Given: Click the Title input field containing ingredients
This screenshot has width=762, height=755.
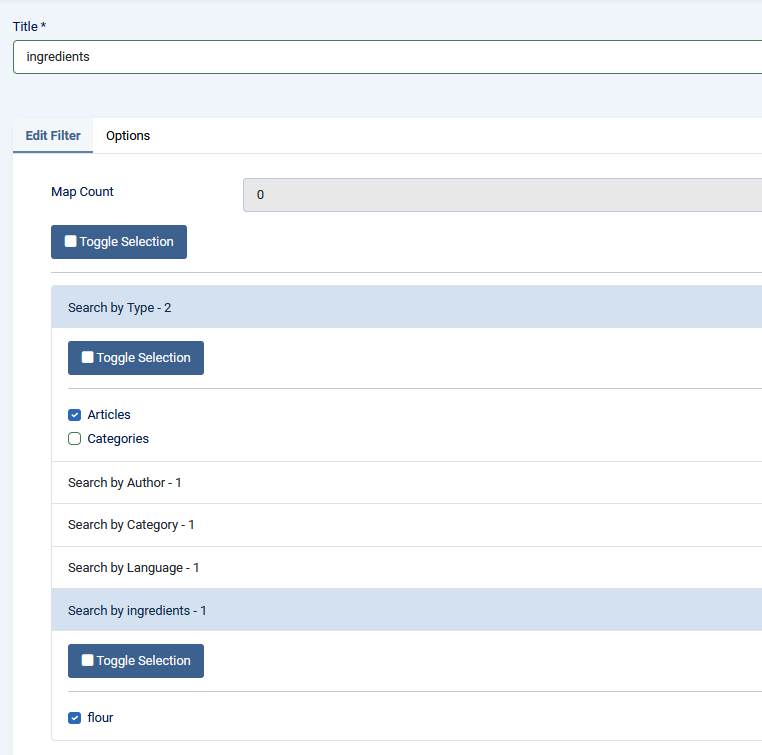Looking at the screenshot, I should 387,57.
